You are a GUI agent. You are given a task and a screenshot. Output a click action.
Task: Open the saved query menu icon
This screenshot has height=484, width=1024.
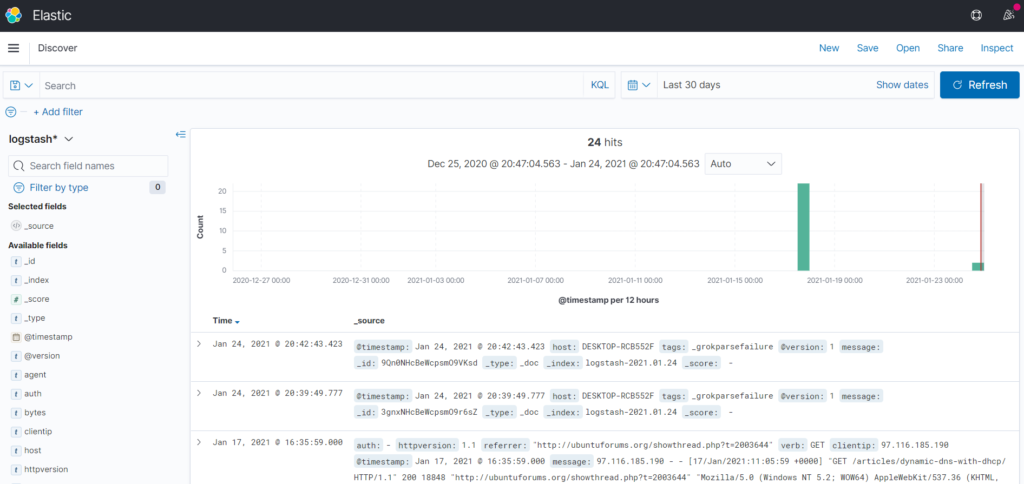(21, 86)
